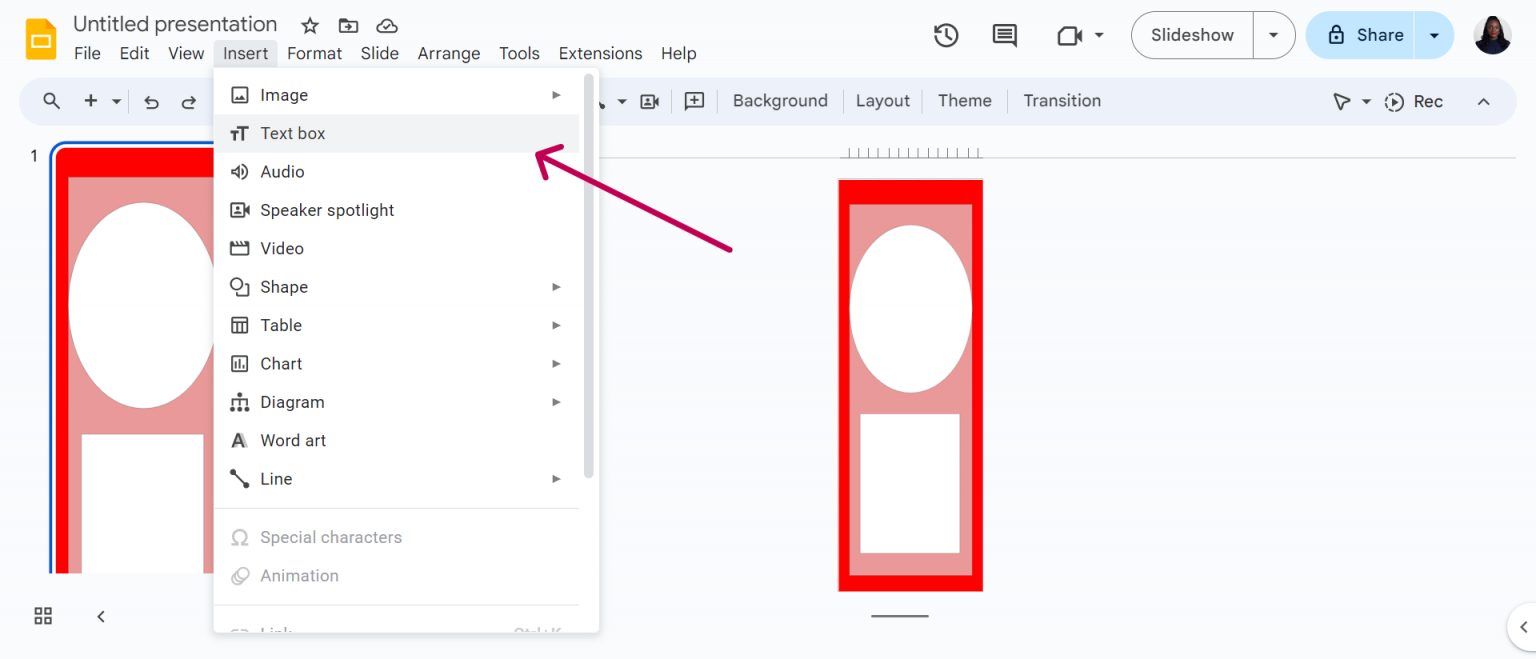Insert a Text box from the menu
Image resolution: width=1536 pixels, height=659 pixels.
tap(292, 133)
